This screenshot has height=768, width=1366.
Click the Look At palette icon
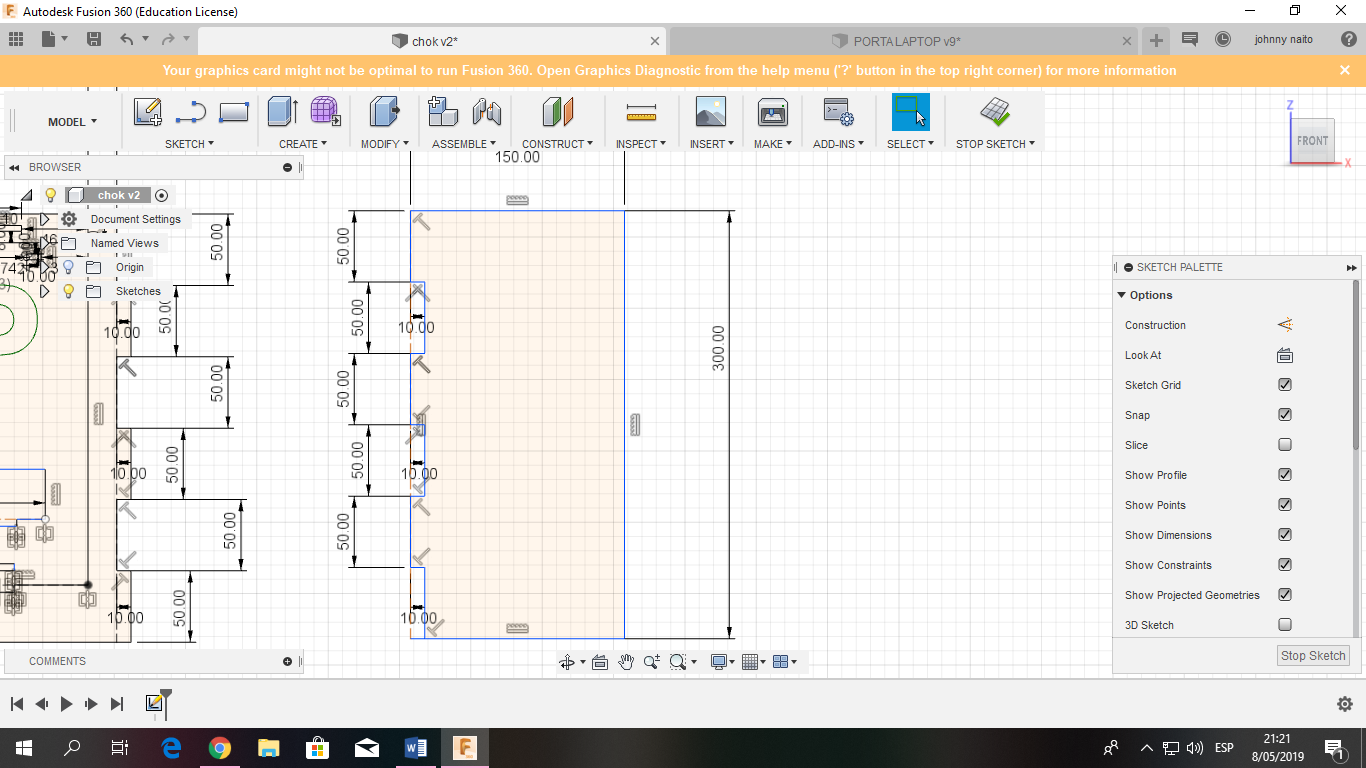[1285, 355]
